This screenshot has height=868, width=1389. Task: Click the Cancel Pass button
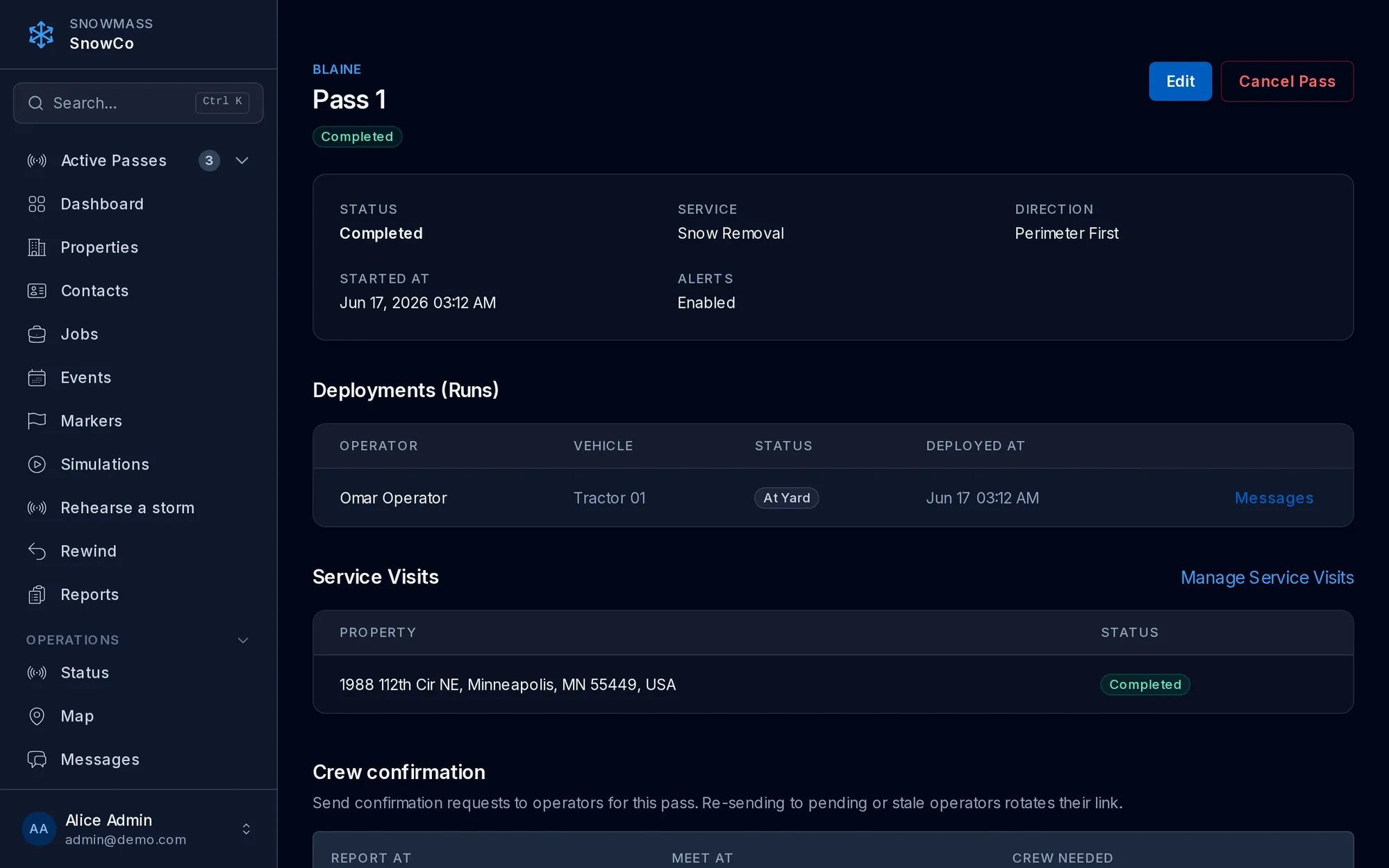(x=1287, y=81)
